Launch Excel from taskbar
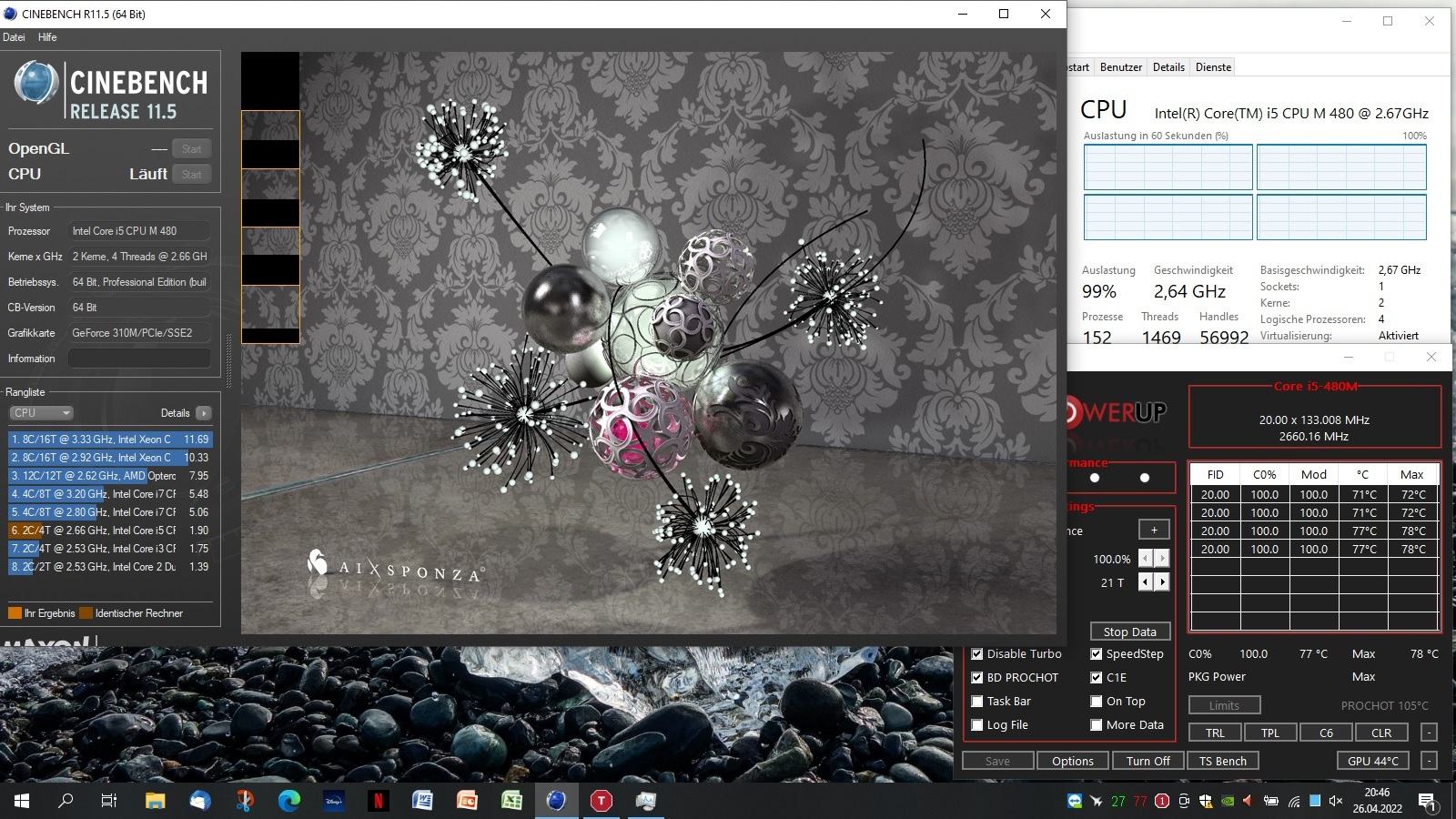The height and width of the screenshot is (819, 1456). pos(511,801)
